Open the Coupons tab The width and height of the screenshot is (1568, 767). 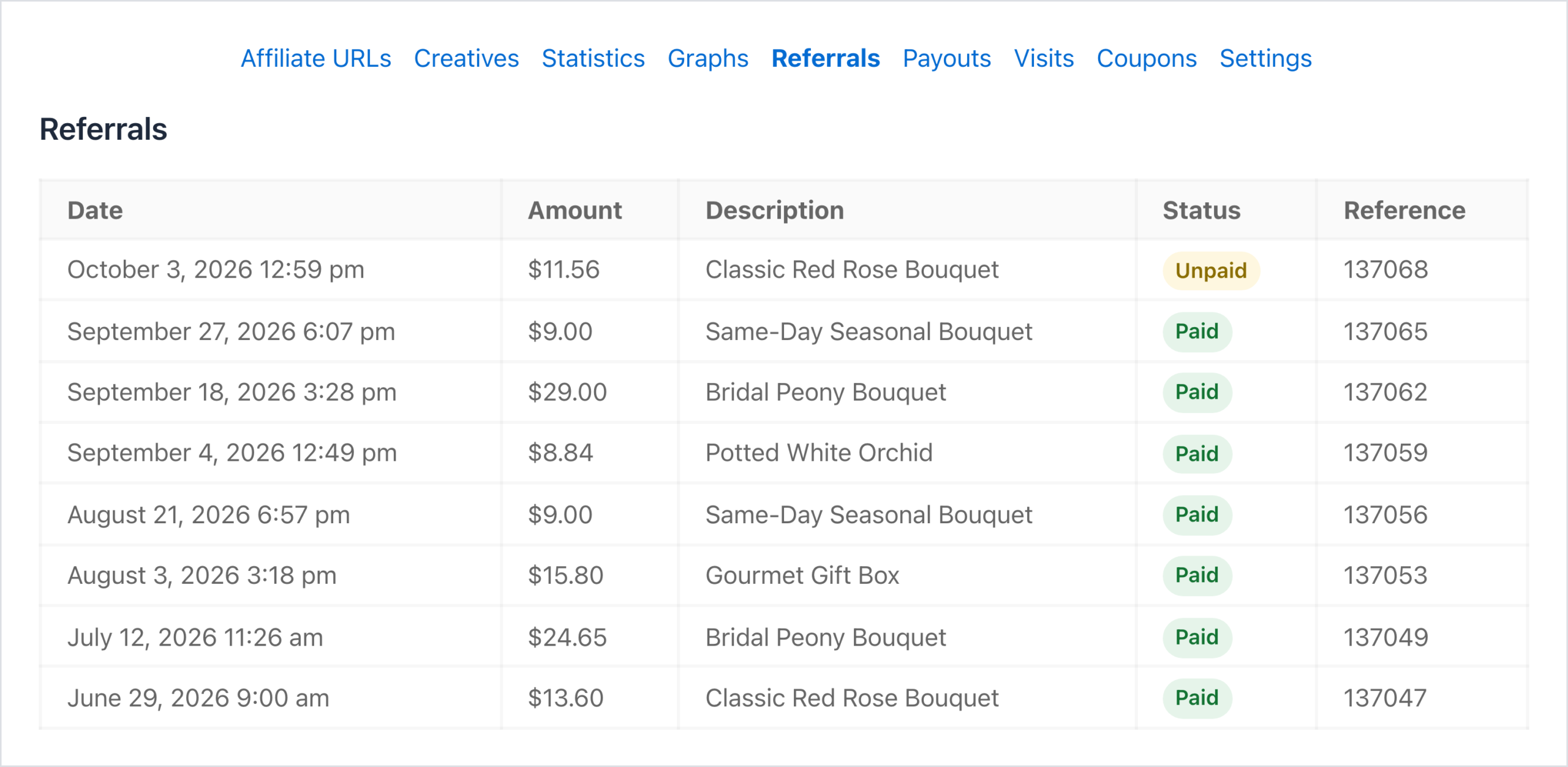click(x=1147, y=59)
